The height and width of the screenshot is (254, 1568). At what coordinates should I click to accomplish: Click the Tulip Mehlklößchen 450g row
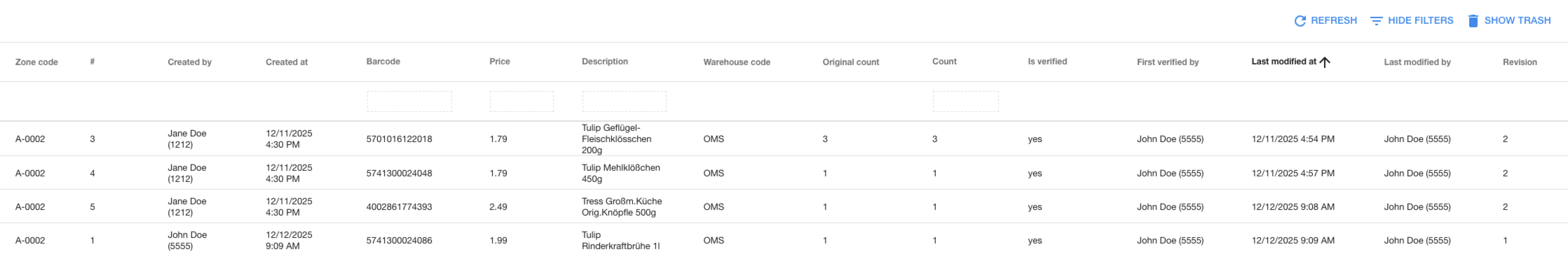(620, 173)
